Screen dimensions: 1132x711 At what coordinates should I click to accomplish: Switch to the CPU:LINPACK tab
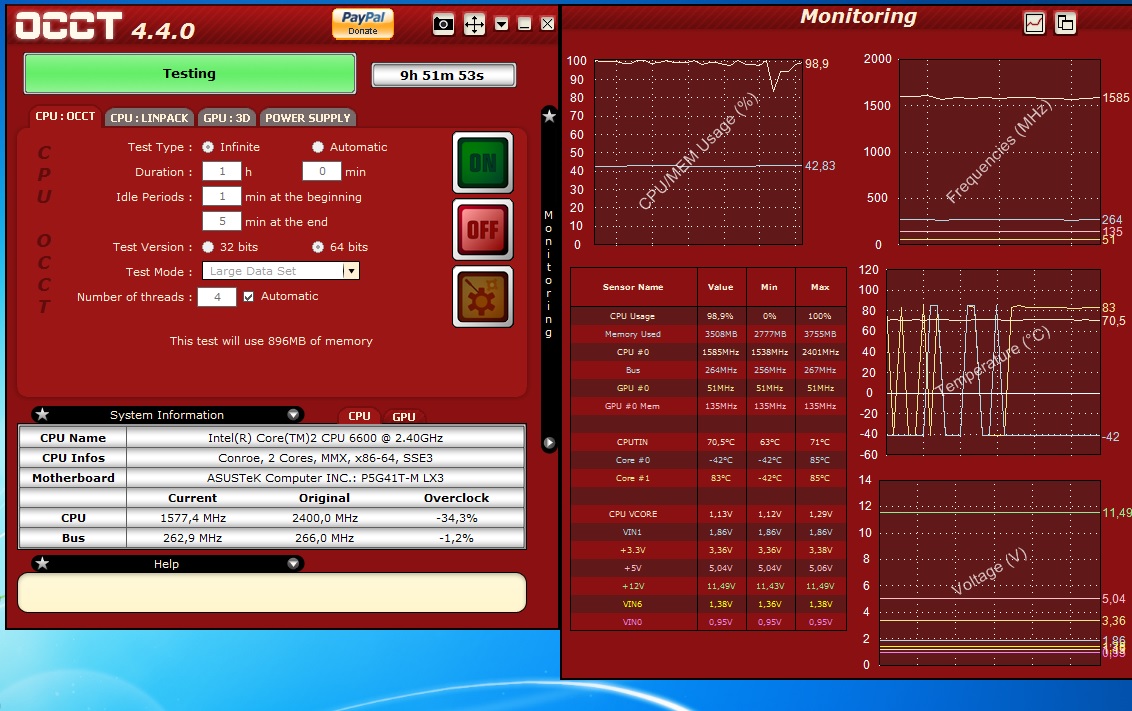click(x=149, y=118)
